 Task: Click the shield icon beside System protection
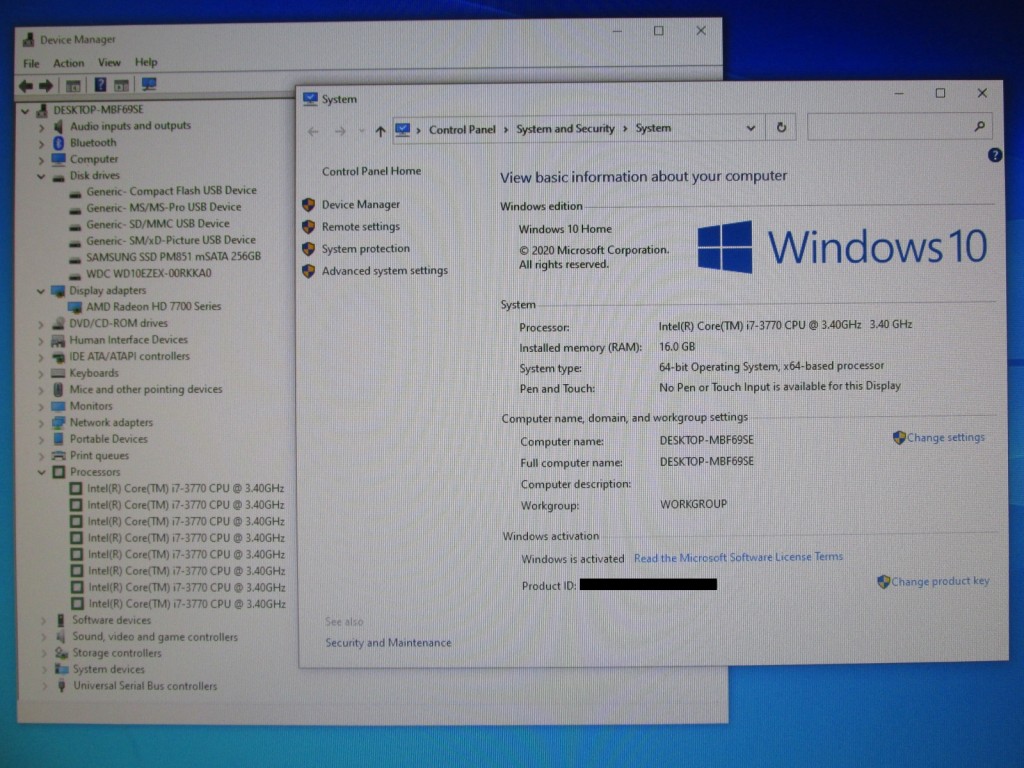point(308,249)
